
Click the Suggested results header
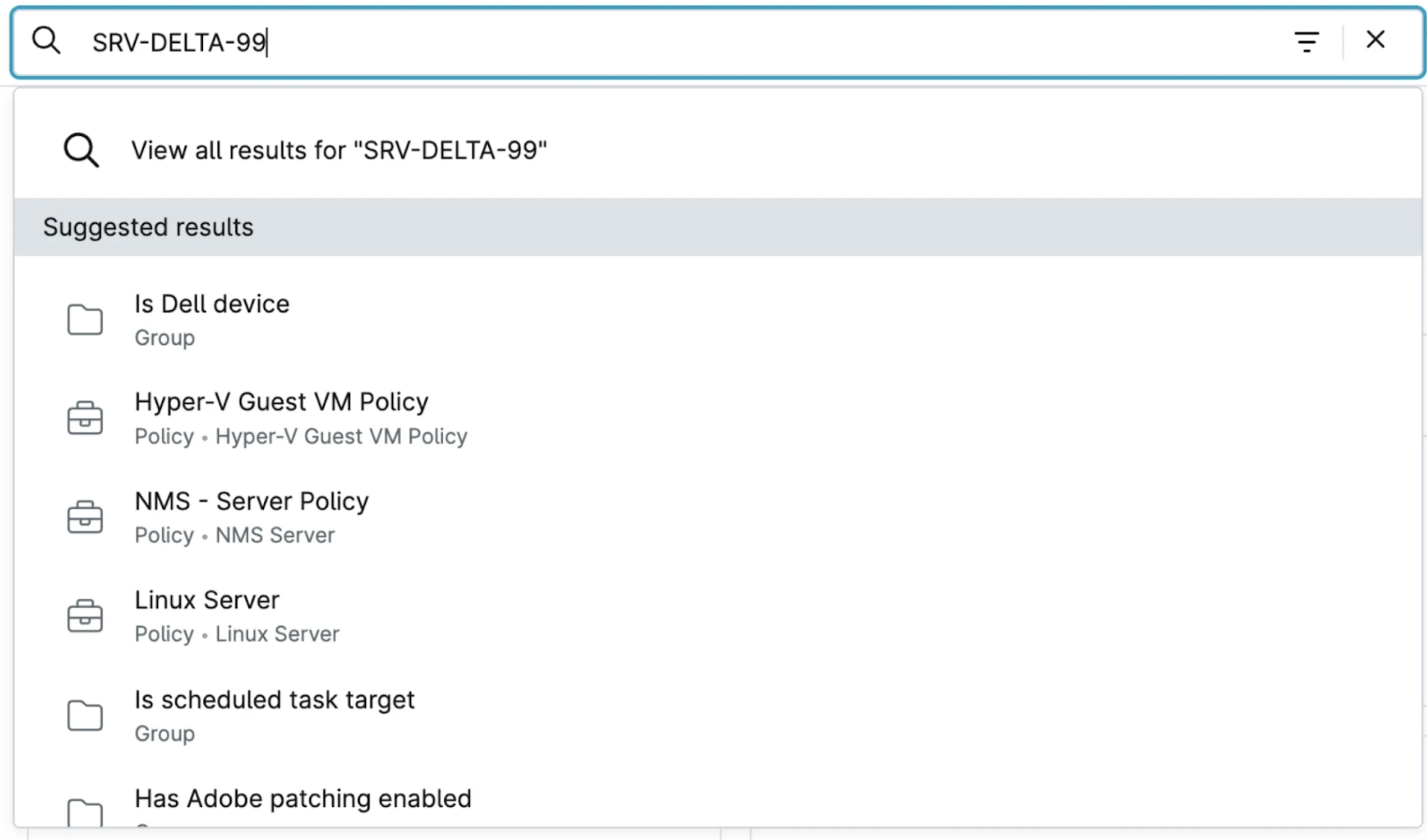pyautogui.click(x=717, y=227)
